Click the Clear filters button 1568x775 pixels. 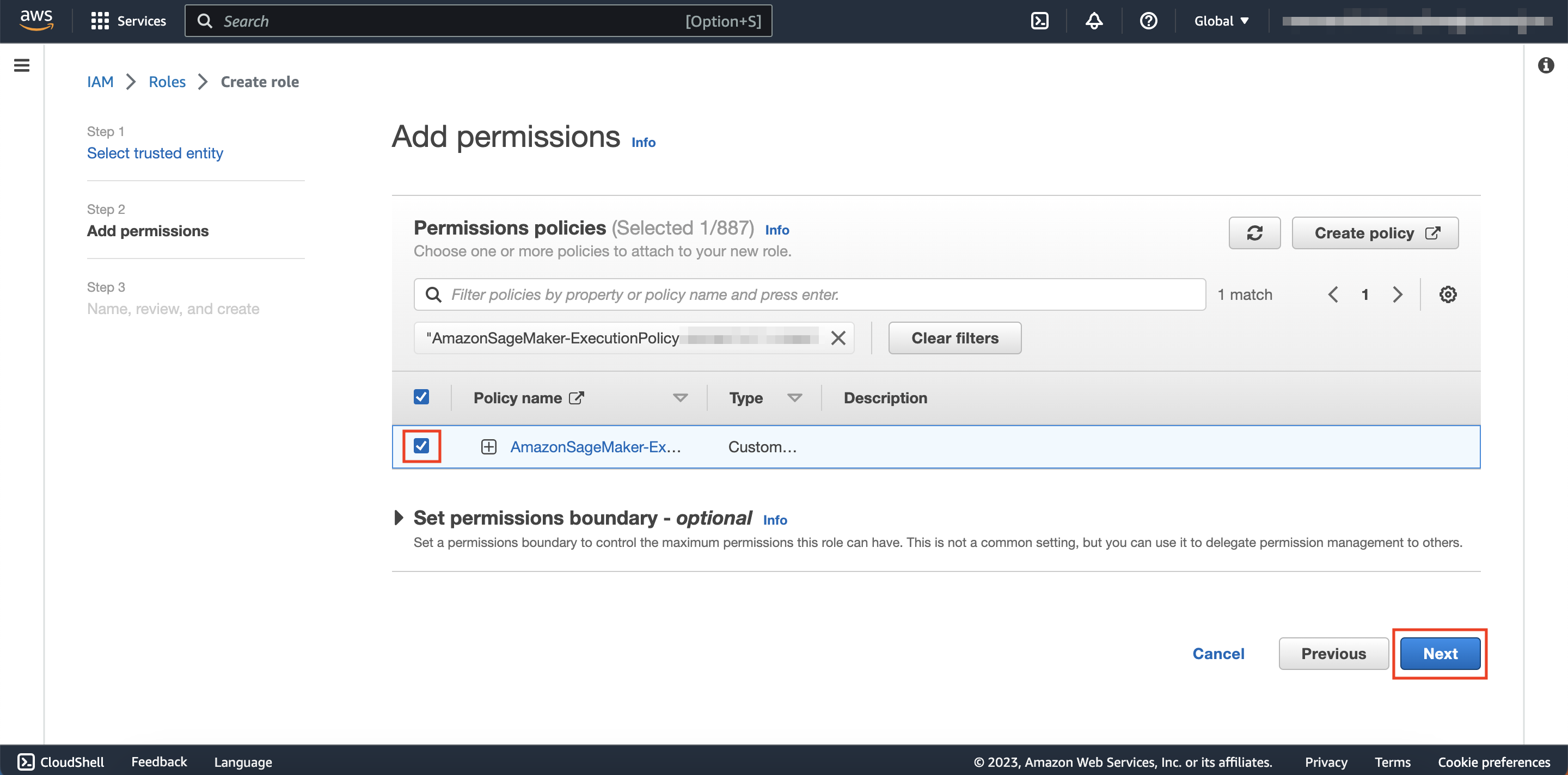pyautogui.click(x=954, y=338)
